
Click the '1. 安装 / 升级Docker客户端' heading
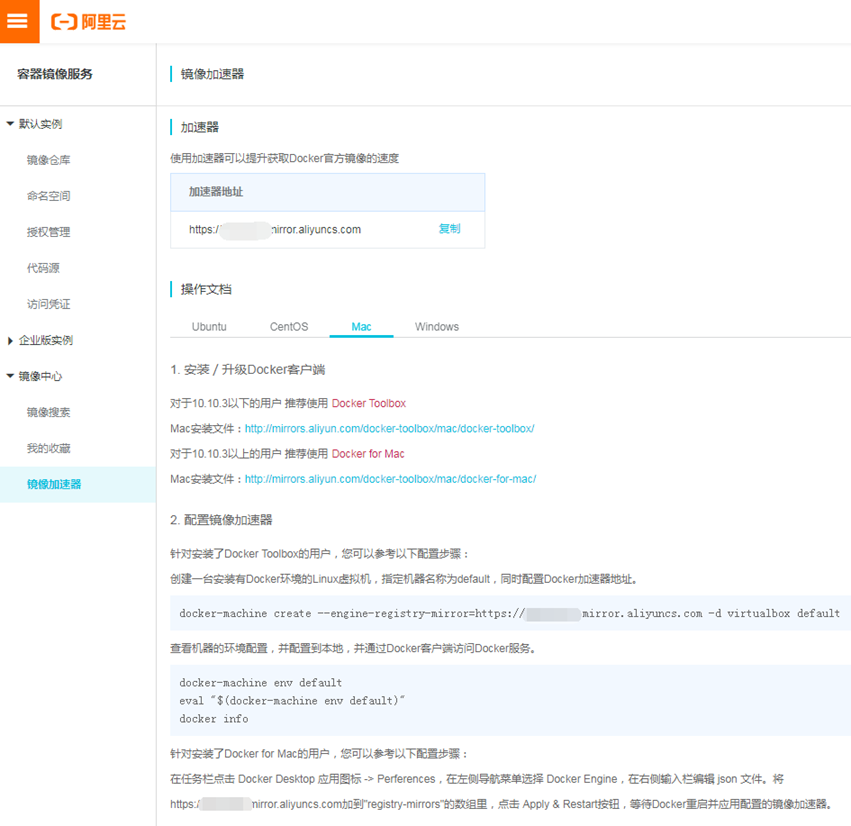click(247, 370)
